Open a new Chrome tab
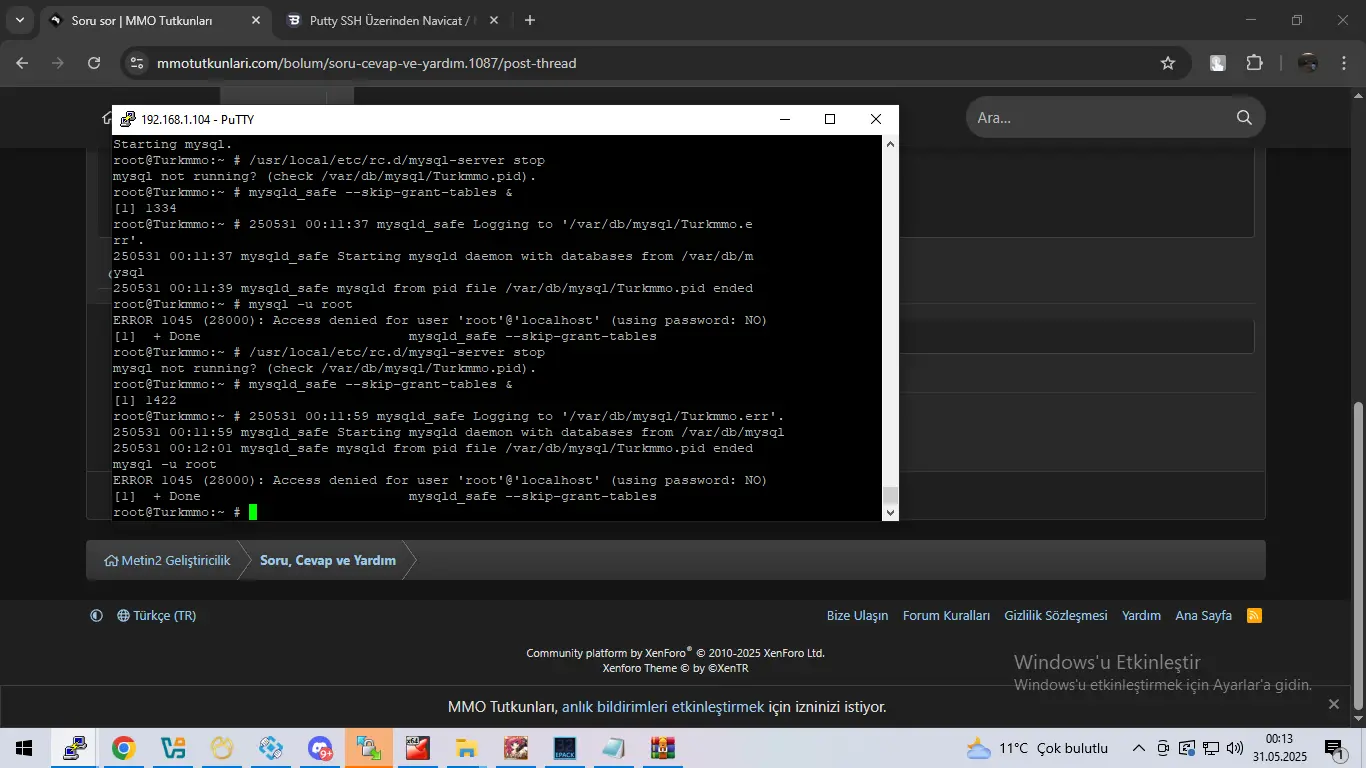Screen dimensions: 1366x768 click(530, 20)
